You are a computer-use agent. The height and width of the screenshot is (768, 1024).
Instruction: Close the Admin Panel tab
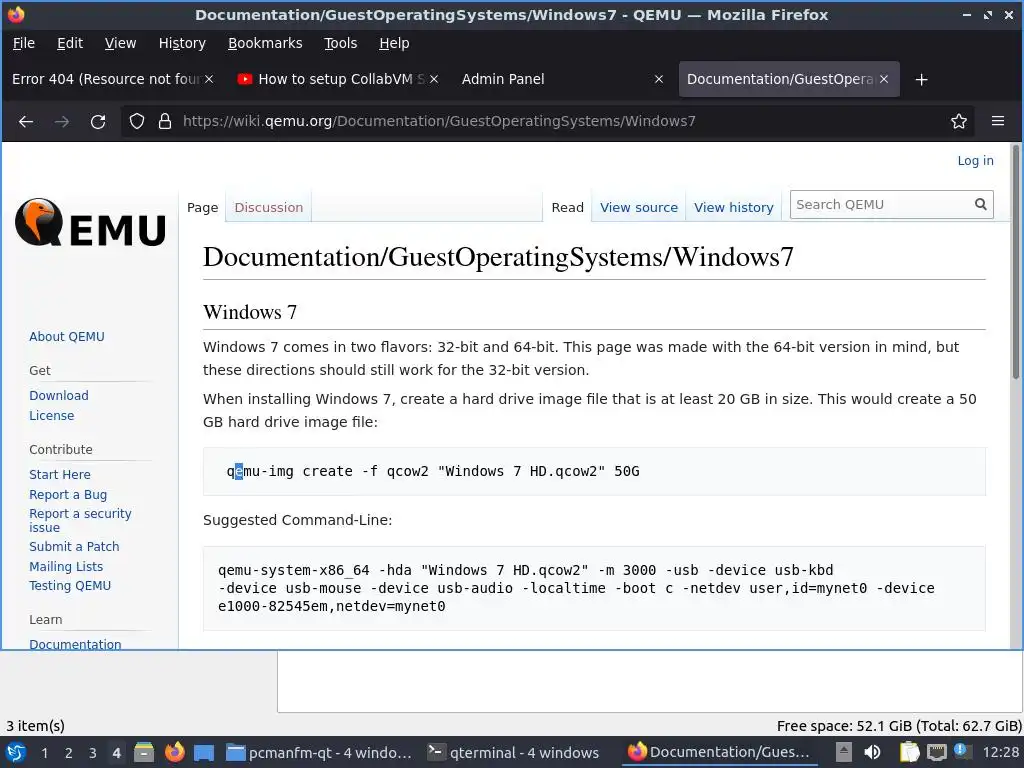coord(659,79)
